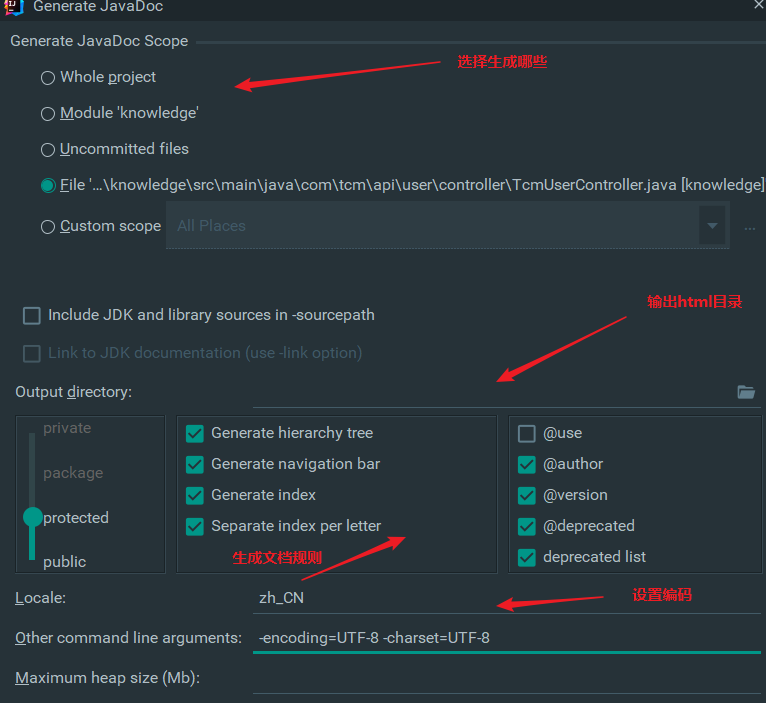Screen dimensions: 766x703
Task: Set visibility slider to public level
Action: (64, 562)
